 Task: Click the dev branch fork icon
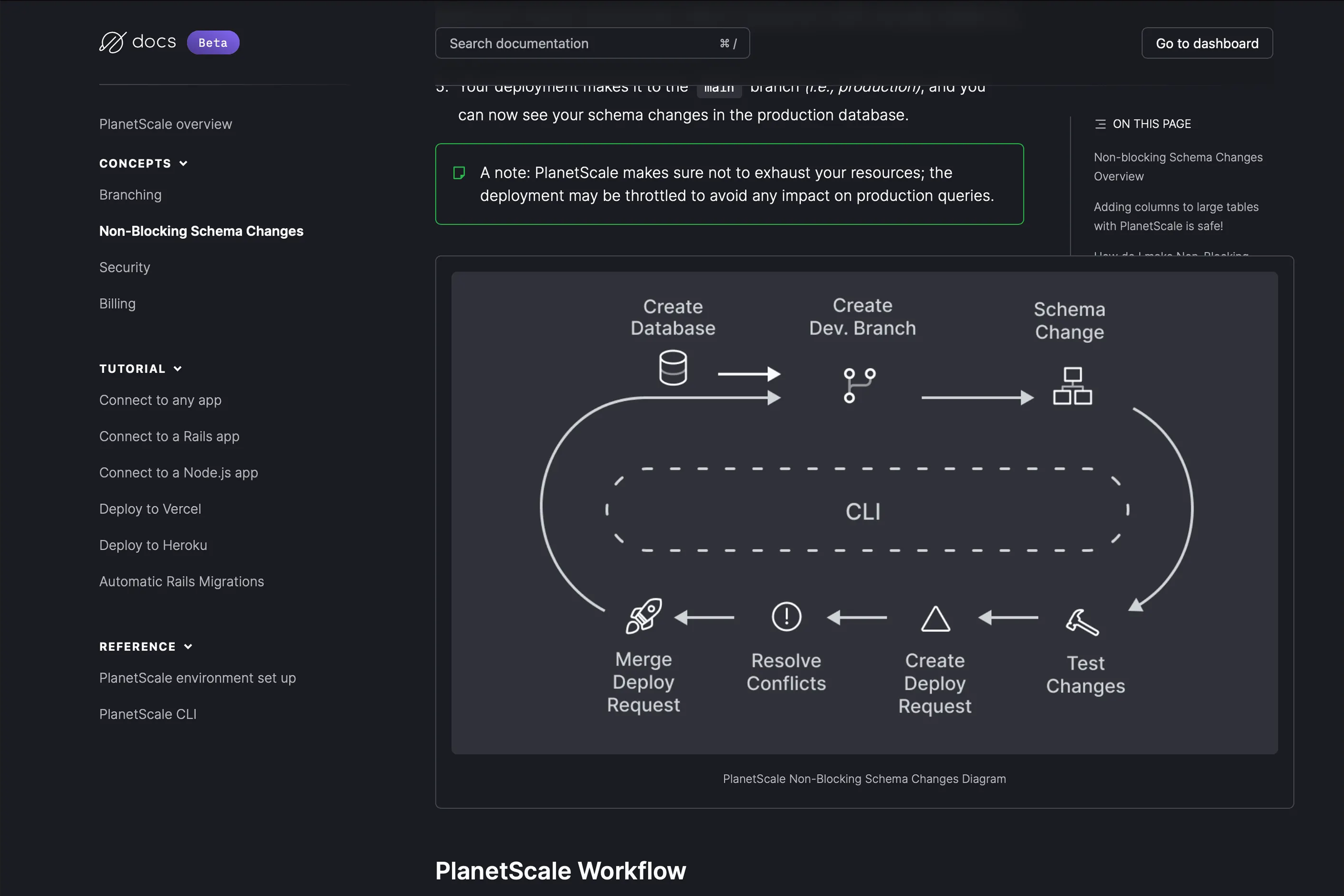(860, 385)
